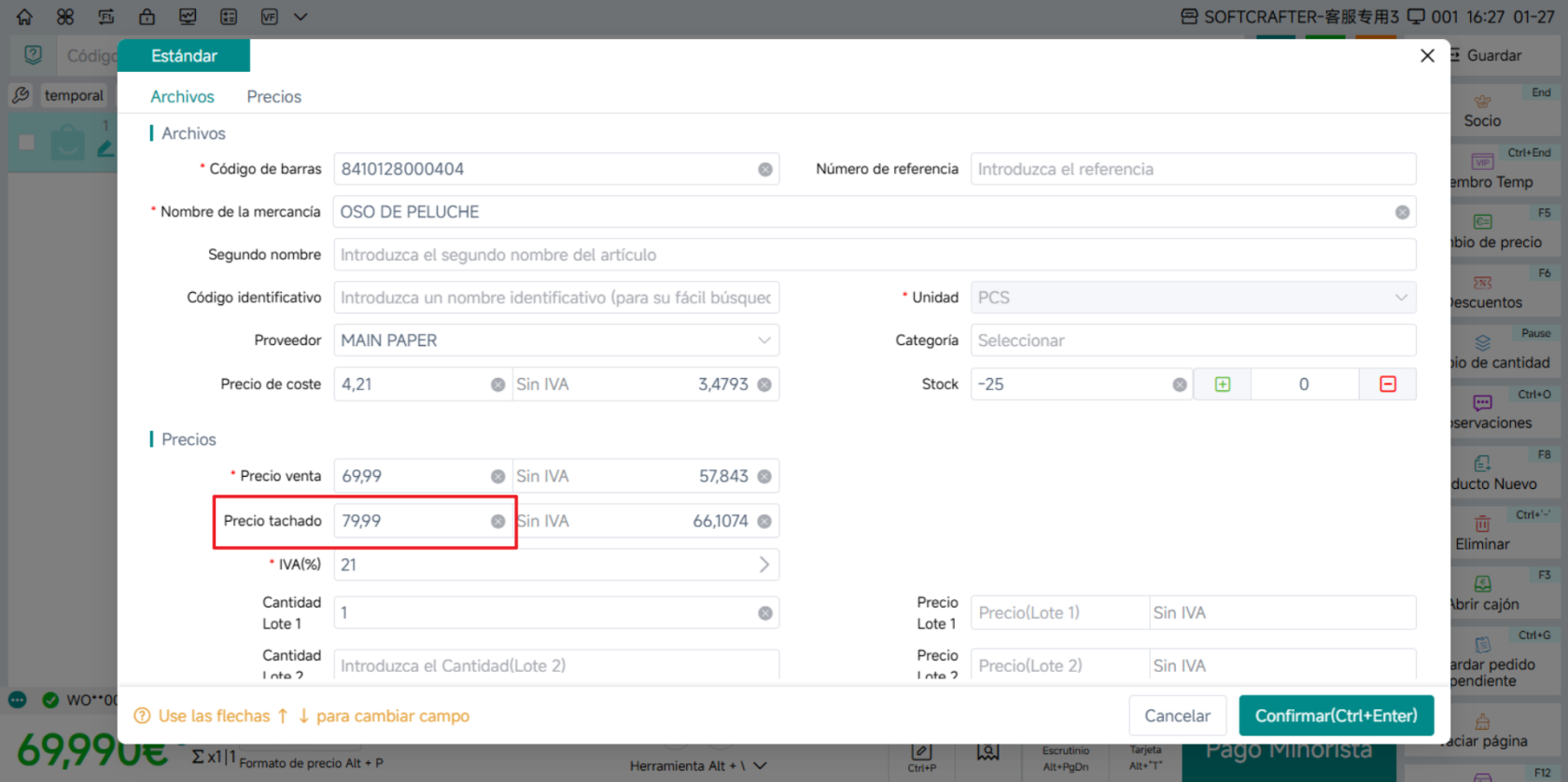Switch to the Precios tab
Image resolution: width=1568 pixels, height=782 pixels.
tap(273, 97)
